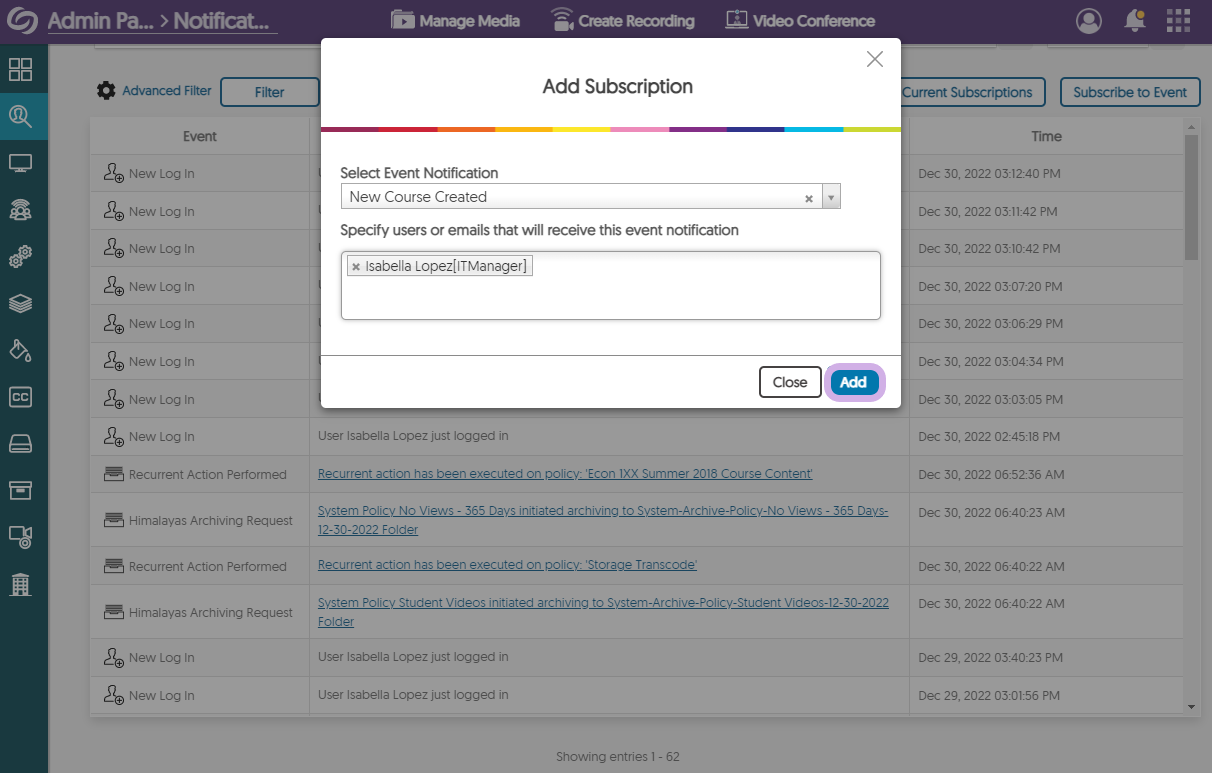Image resolution: width=1212 pixels, height=773 pixels.
Task: Select the monitor icon in sidebar
Action: [21, 163]
